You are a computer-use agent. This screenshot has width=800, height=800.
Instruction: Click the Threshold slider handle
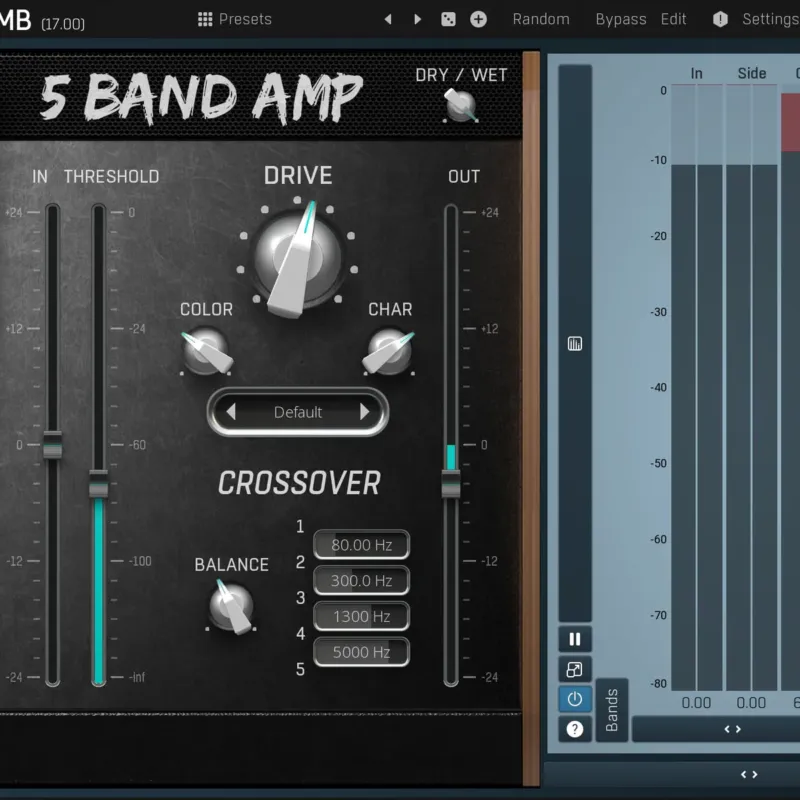pos(98,483)
